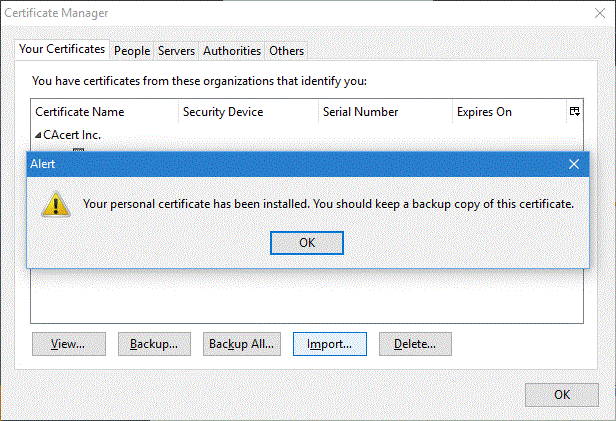
Task: Collapse the CAcert Inc. tree node
Action: pos(39,135)
